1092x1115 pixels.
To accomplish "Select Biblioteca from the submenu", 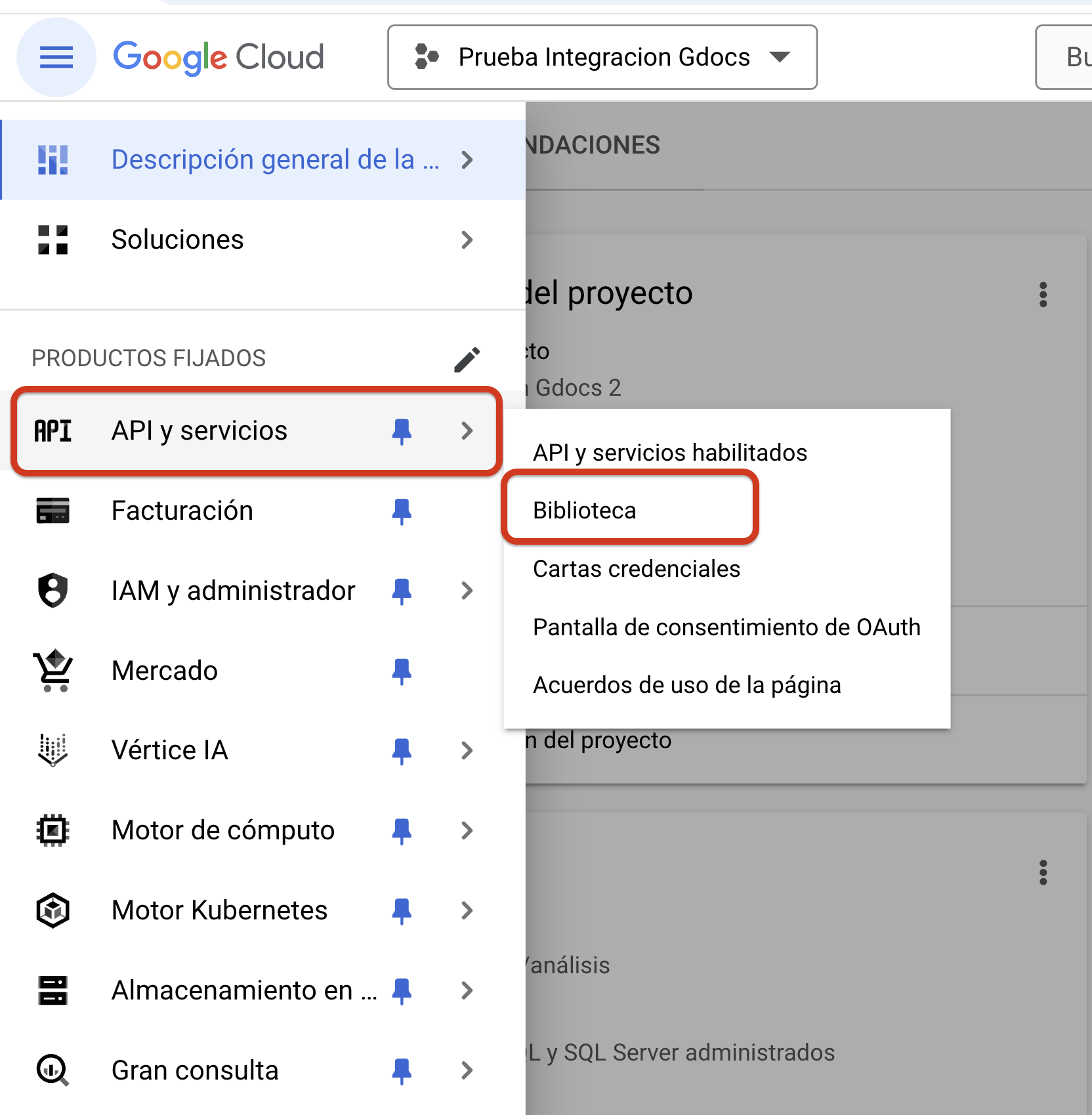I will point(584,511).
